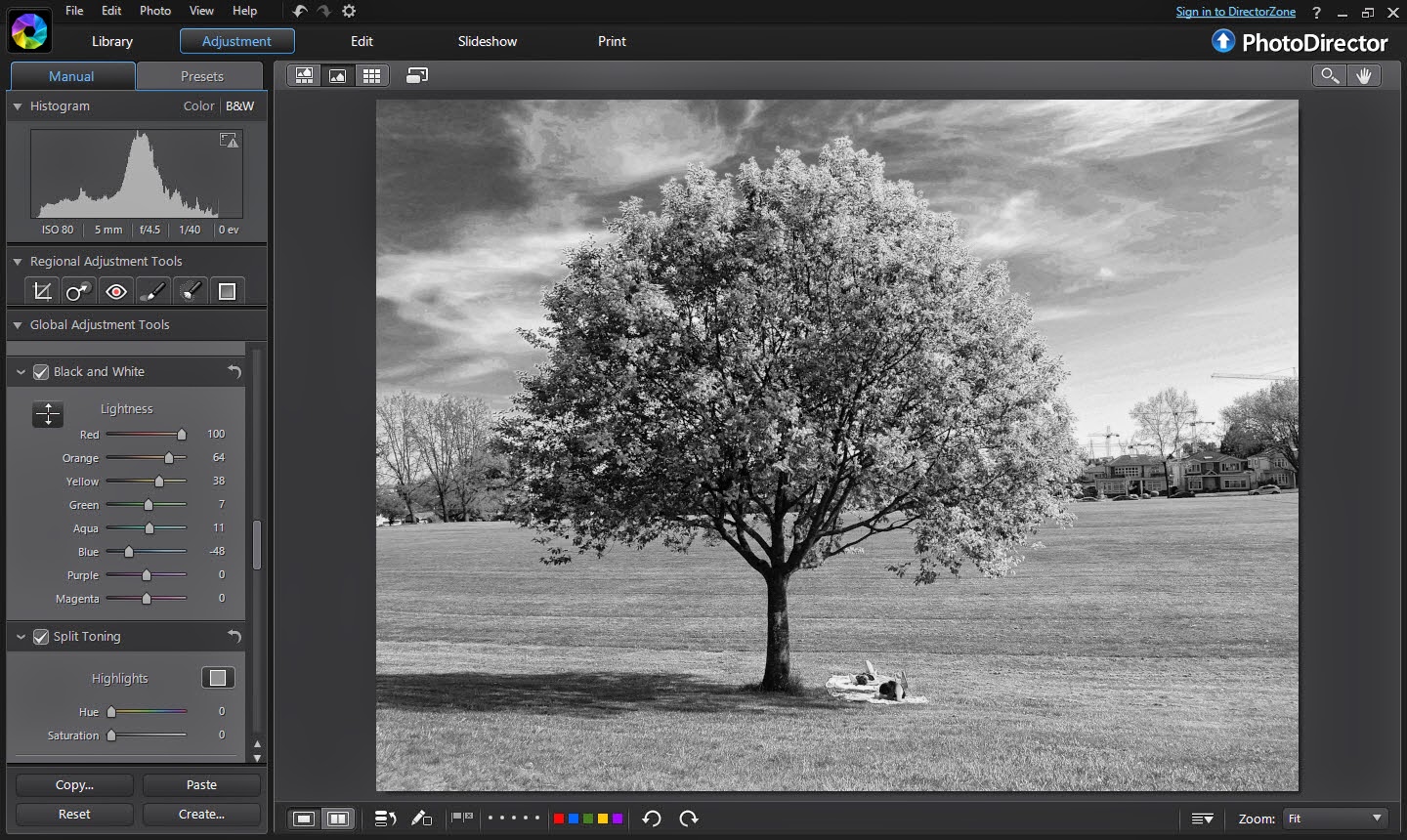The width and height of the screenshot is (1407, 840).
Task: Select the Crop tool icon
Action: [x=42, y=291]
